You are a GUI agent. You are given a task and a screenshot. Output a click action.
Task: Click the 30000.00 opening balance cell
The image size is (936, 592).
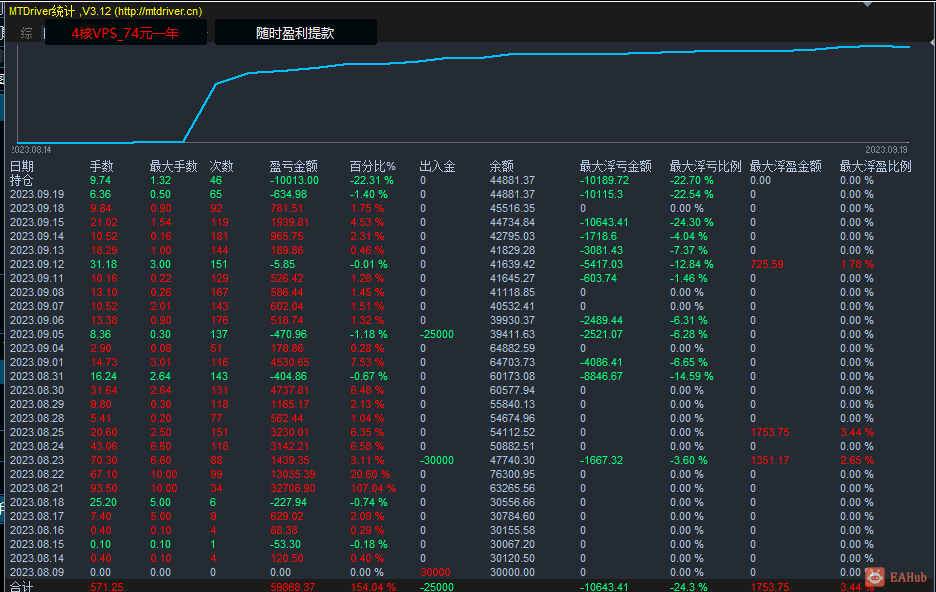click(x=512, y=573)
